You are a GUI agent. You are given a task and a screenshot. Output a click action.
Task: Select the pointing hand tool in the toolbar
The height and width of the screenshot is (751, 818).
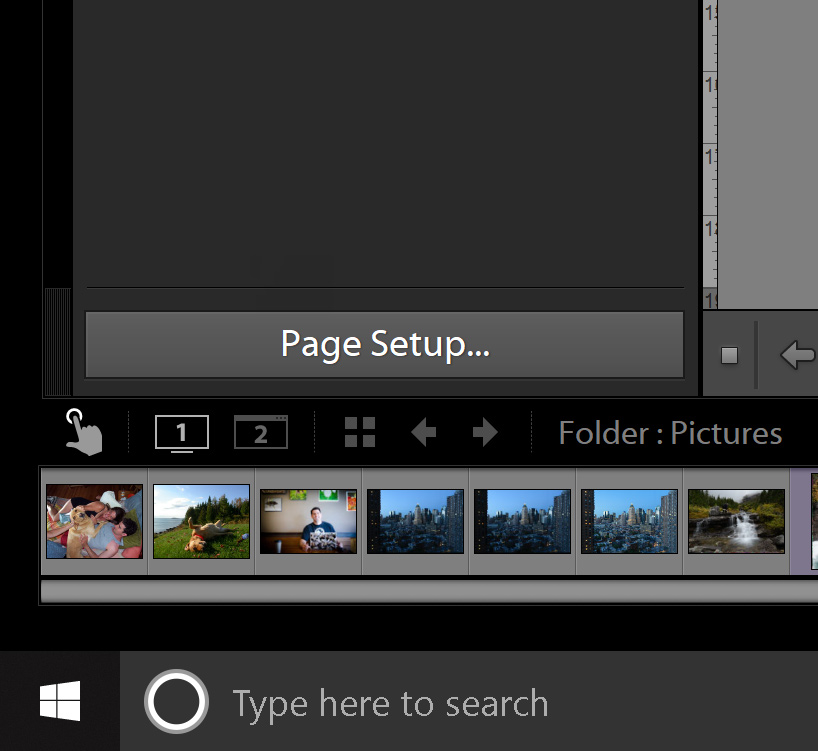click(x=83, y=432)
